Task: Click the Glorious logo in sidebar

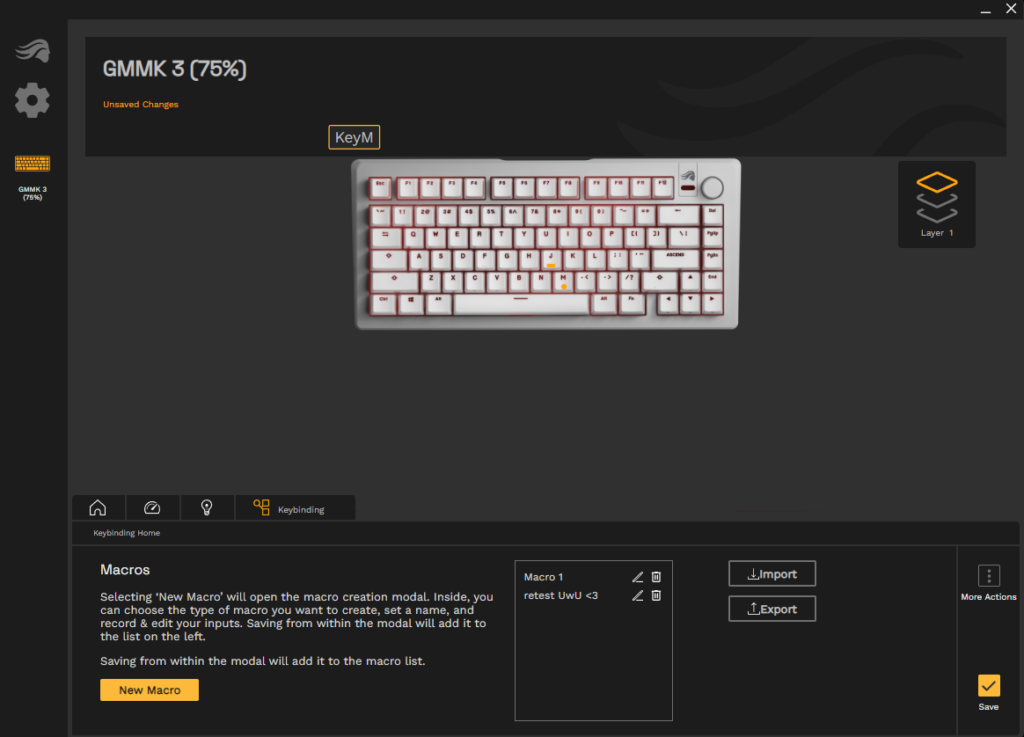Action: tap(33, 51)
